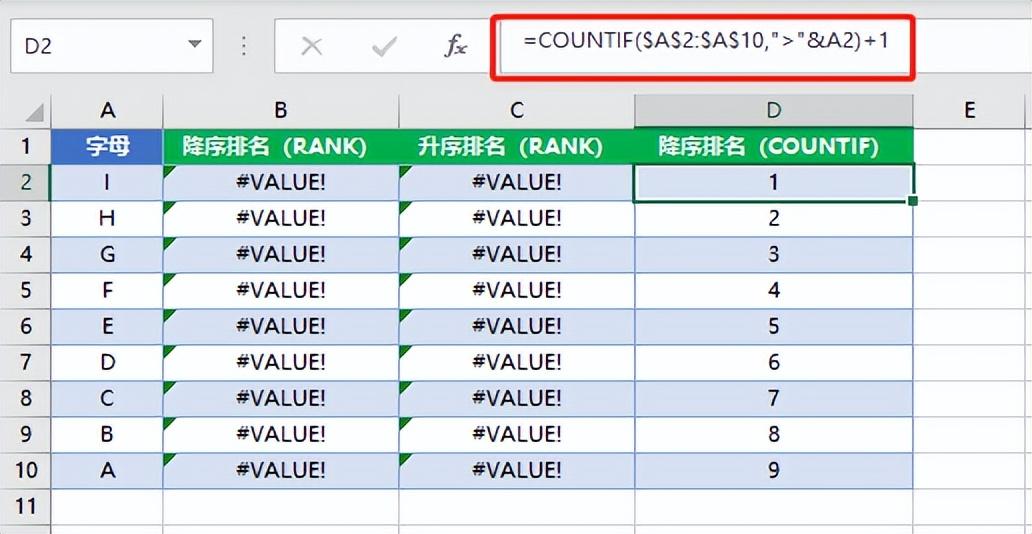The image size is (1032, 534).
Task: Select row 11 header
Action: point(26,506)
